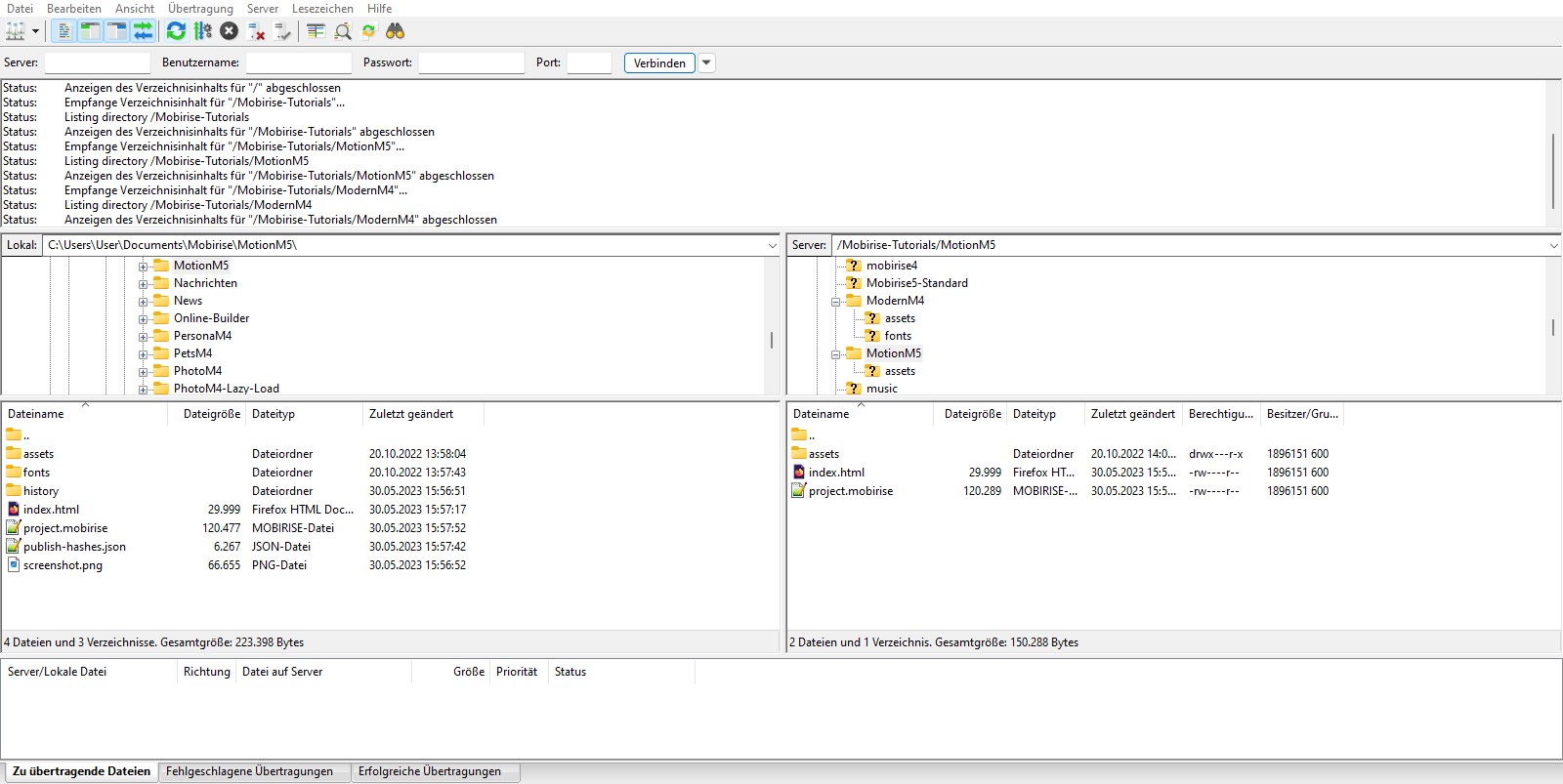
Task: Open the quick connect history dropdown
Action: click(706, 63)
